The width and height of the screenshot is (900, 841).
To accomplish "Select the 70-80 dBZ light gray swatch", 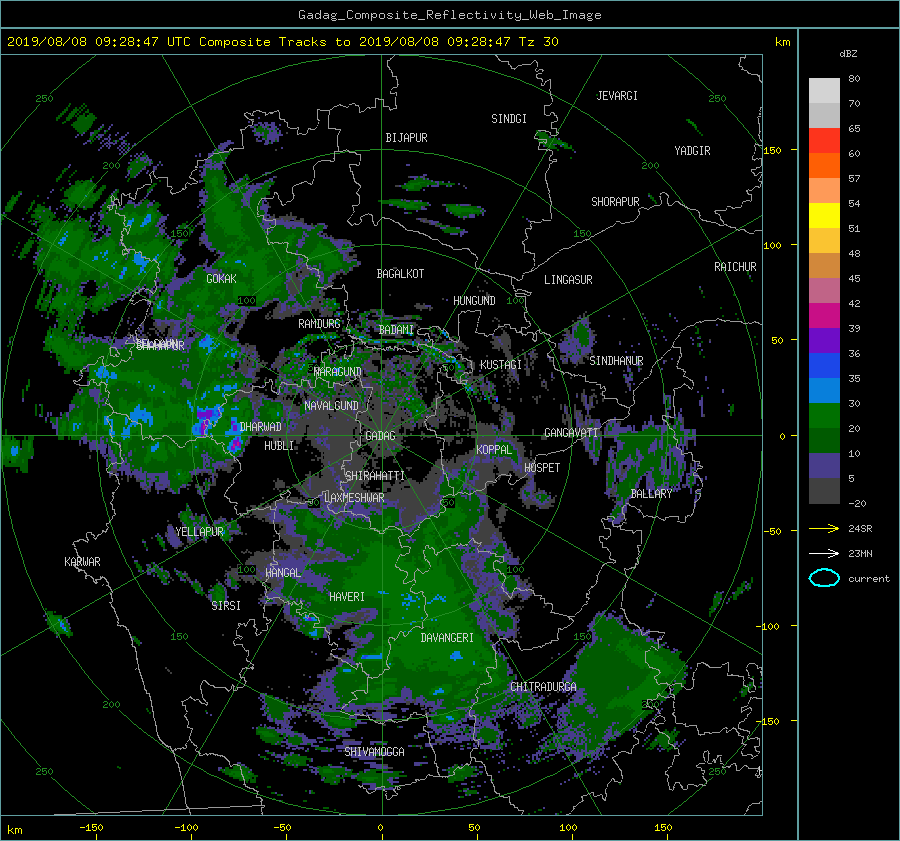I will [x=824, y=91].
